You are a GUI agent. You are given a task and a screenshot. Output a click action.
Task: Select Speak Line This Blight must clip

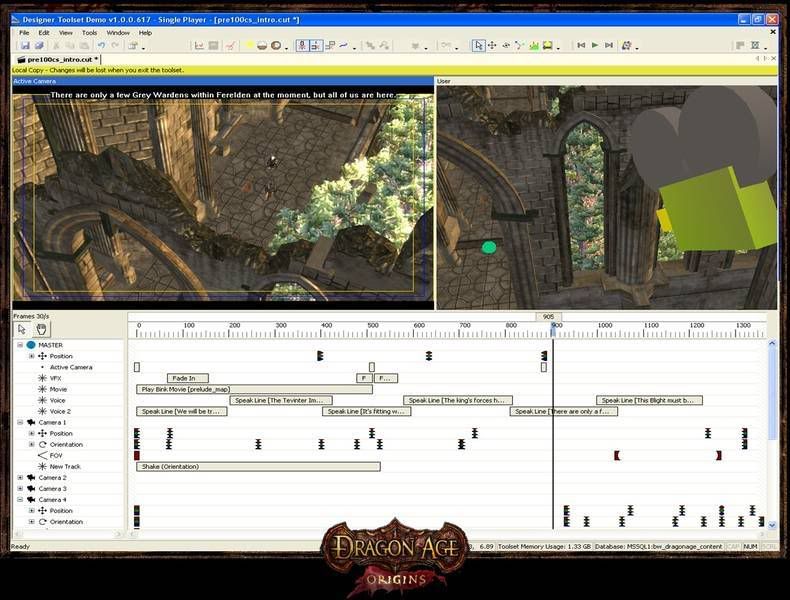[x=649, y=401]
